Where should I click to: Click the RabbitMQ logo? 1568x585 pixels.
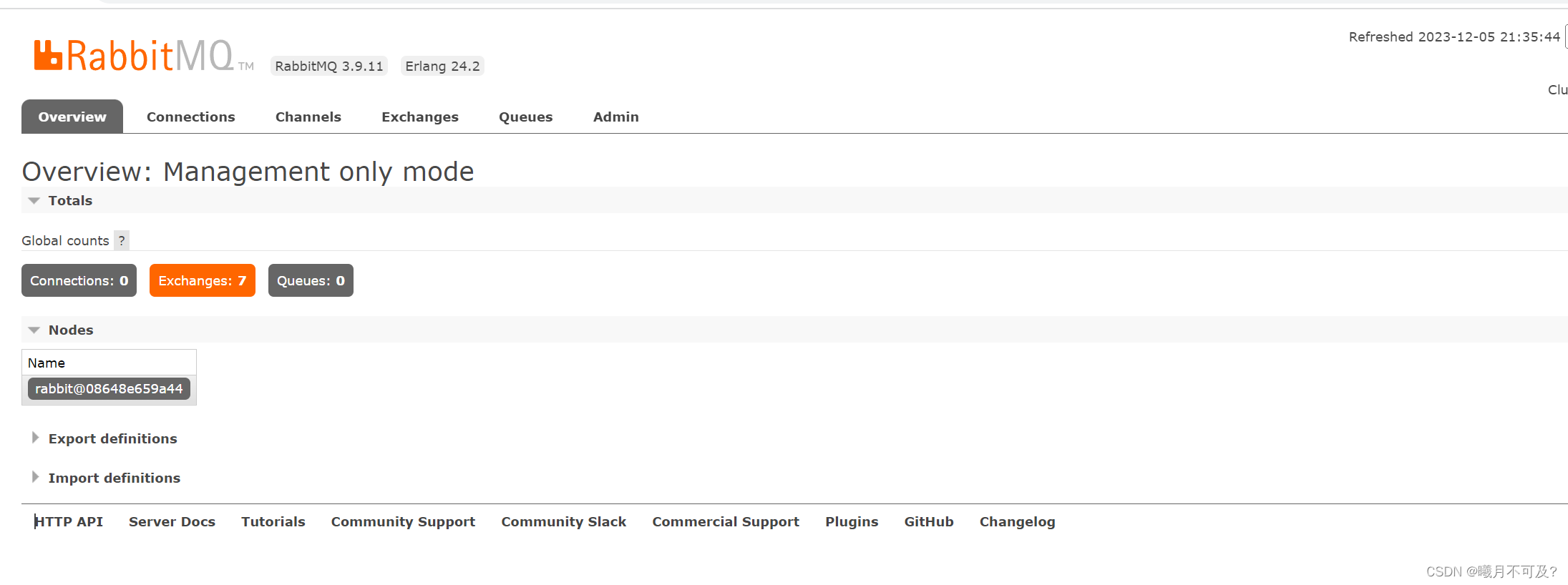[x=143, y=56]
